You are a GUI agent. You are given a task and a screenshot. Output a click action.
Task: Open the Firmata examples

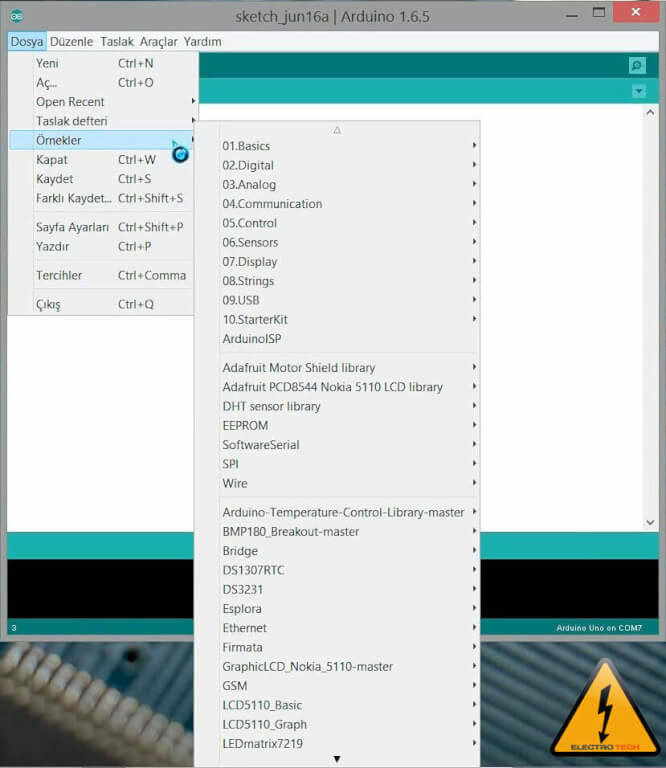point(337,647)
